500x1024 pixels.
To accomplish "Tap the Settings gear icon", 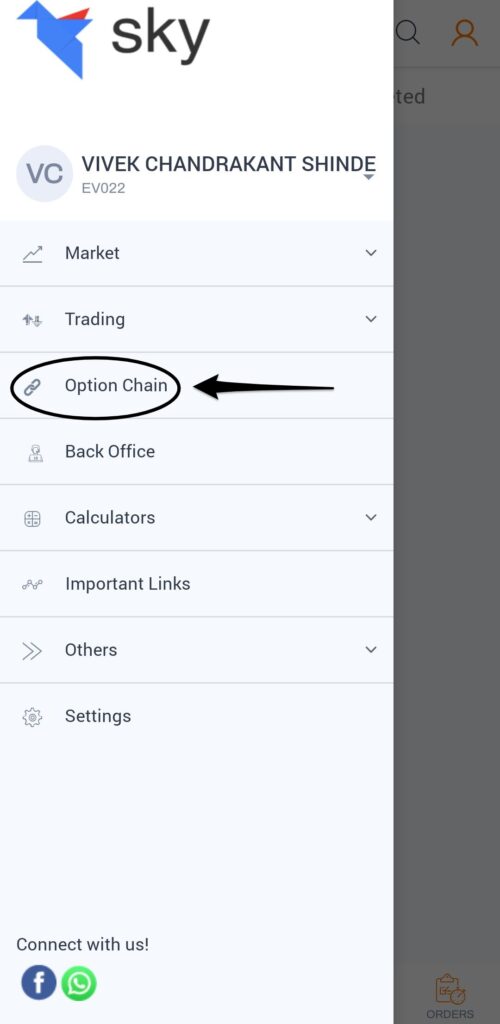I will coord(32,716).
